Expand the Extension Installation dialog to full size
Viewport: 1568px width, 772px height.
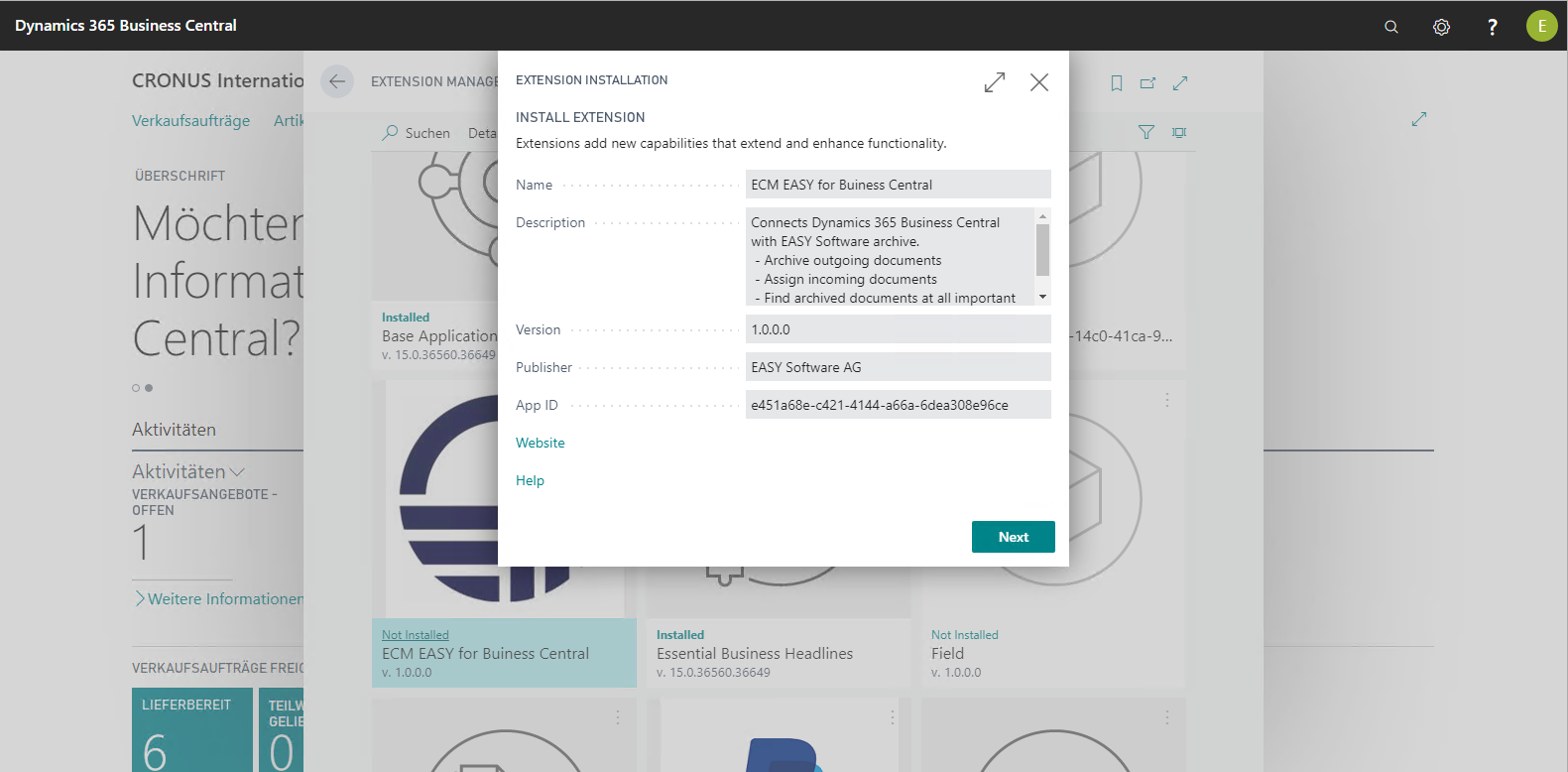click(x=994, y=82)
